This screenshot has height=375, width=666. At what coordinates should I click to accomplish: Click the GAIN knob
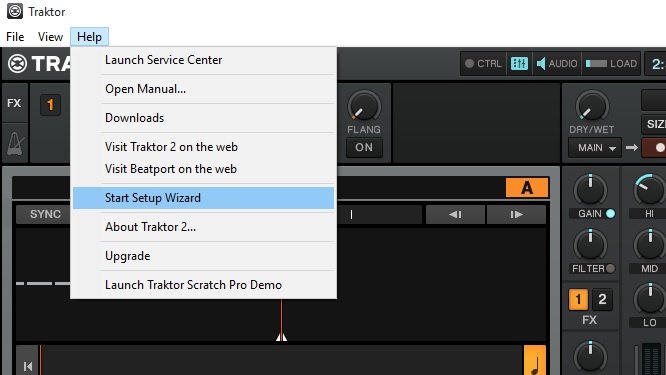point(590,190)
